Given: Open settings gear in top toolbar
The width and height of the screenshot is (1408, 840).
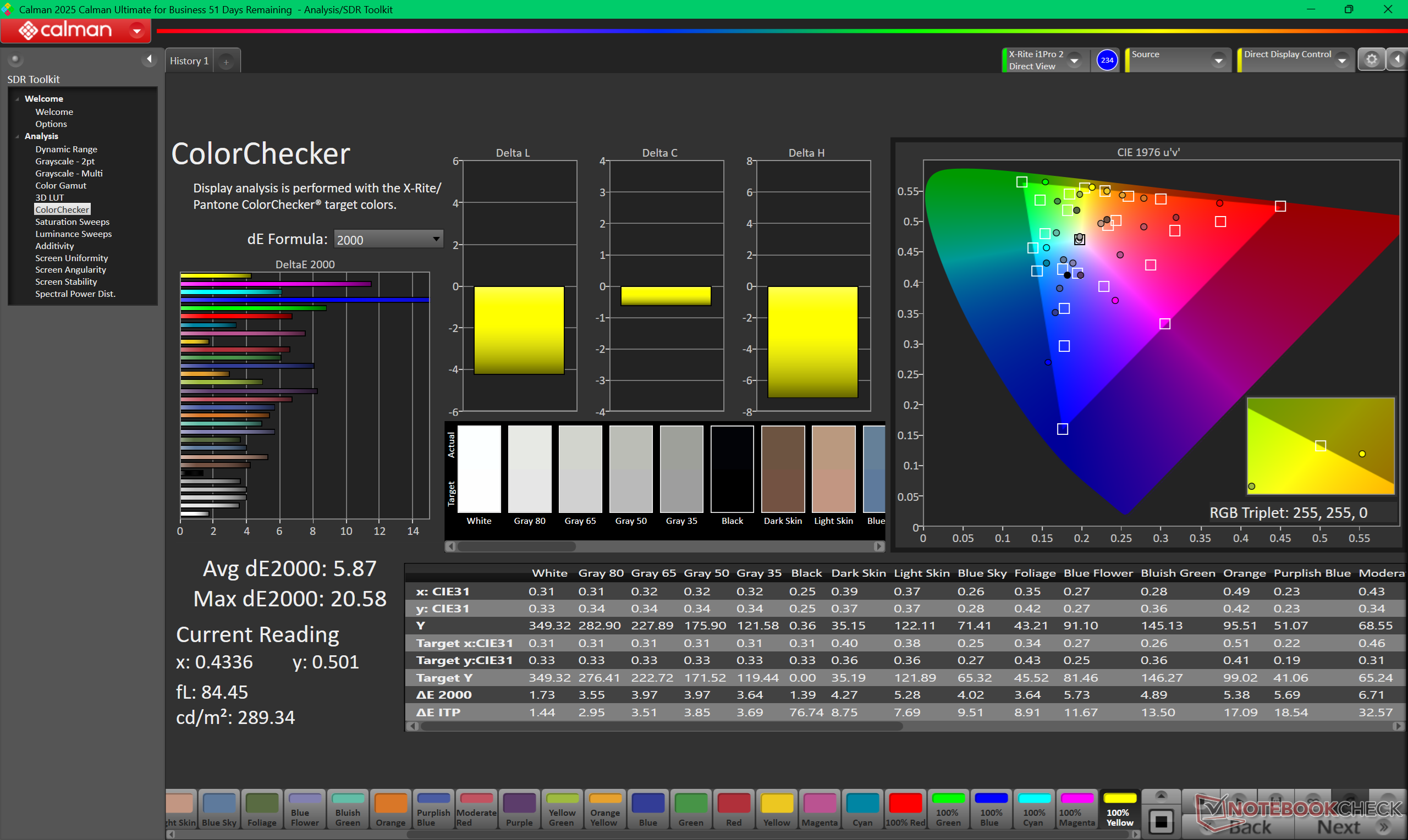Looking at the screenshot, I should 1371,59.
